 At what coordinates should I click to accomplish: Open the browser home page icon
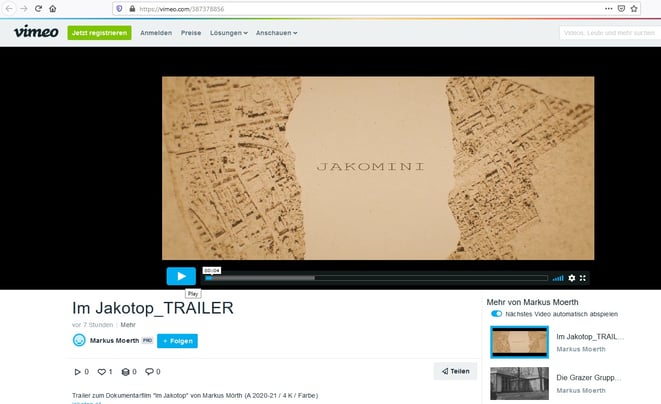coord(52,8)
